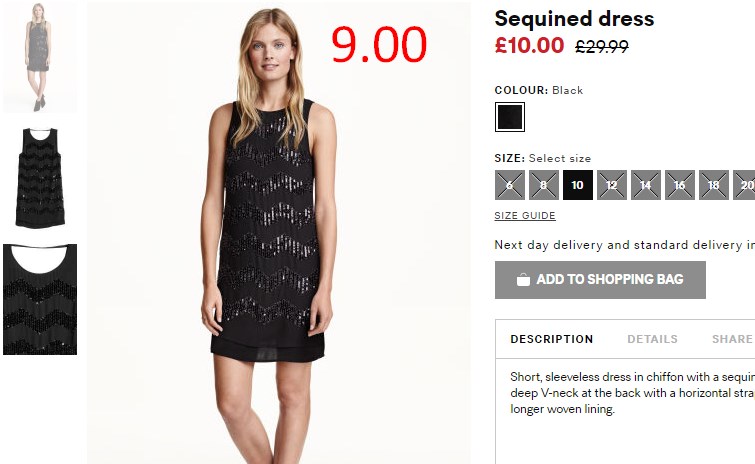Choose unavailable size 12
This screenshot has height=464, width=755.
612,185
